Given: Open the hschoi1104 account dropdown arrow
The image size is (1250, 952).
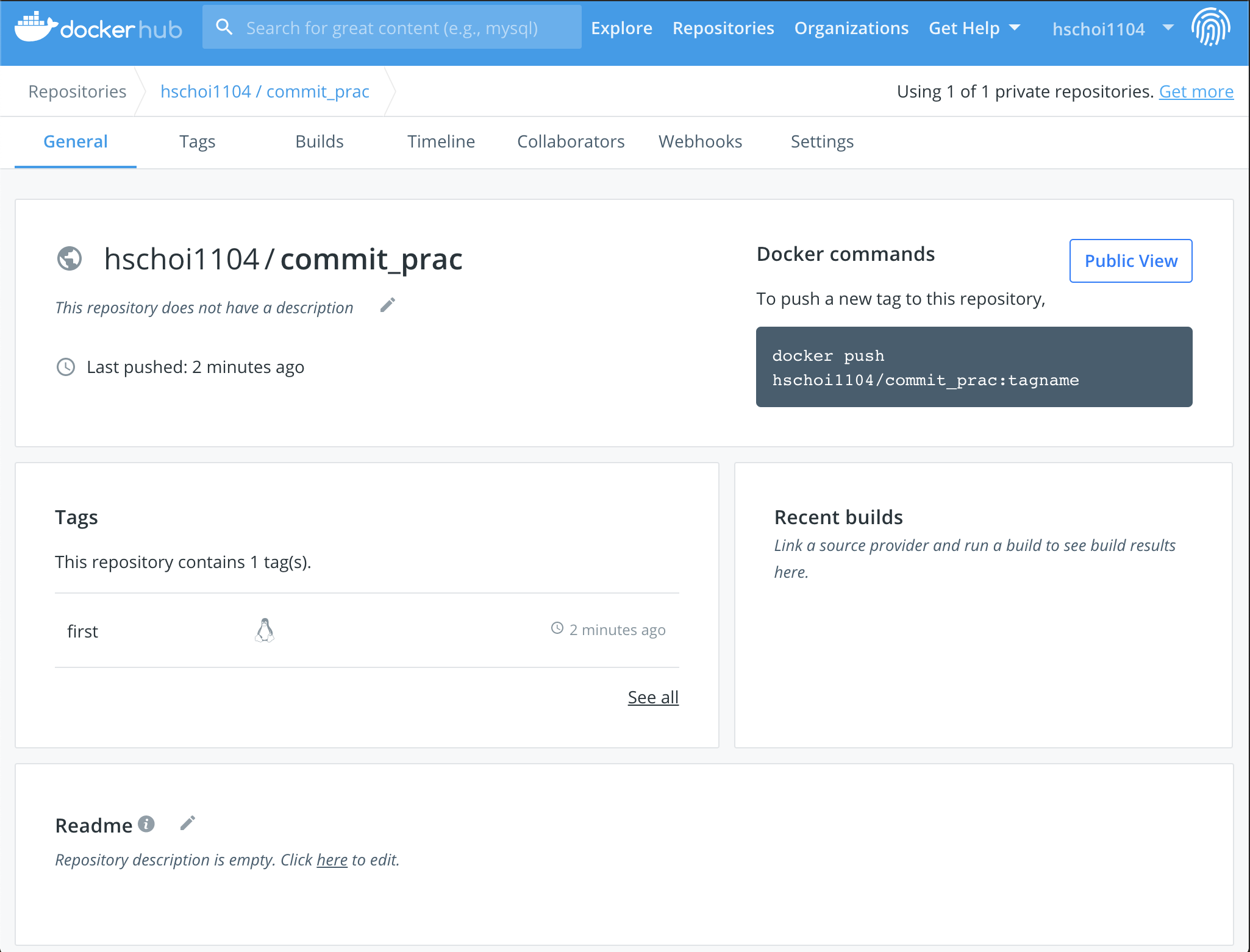Looking at the screenshot, I should [1168, 27].
